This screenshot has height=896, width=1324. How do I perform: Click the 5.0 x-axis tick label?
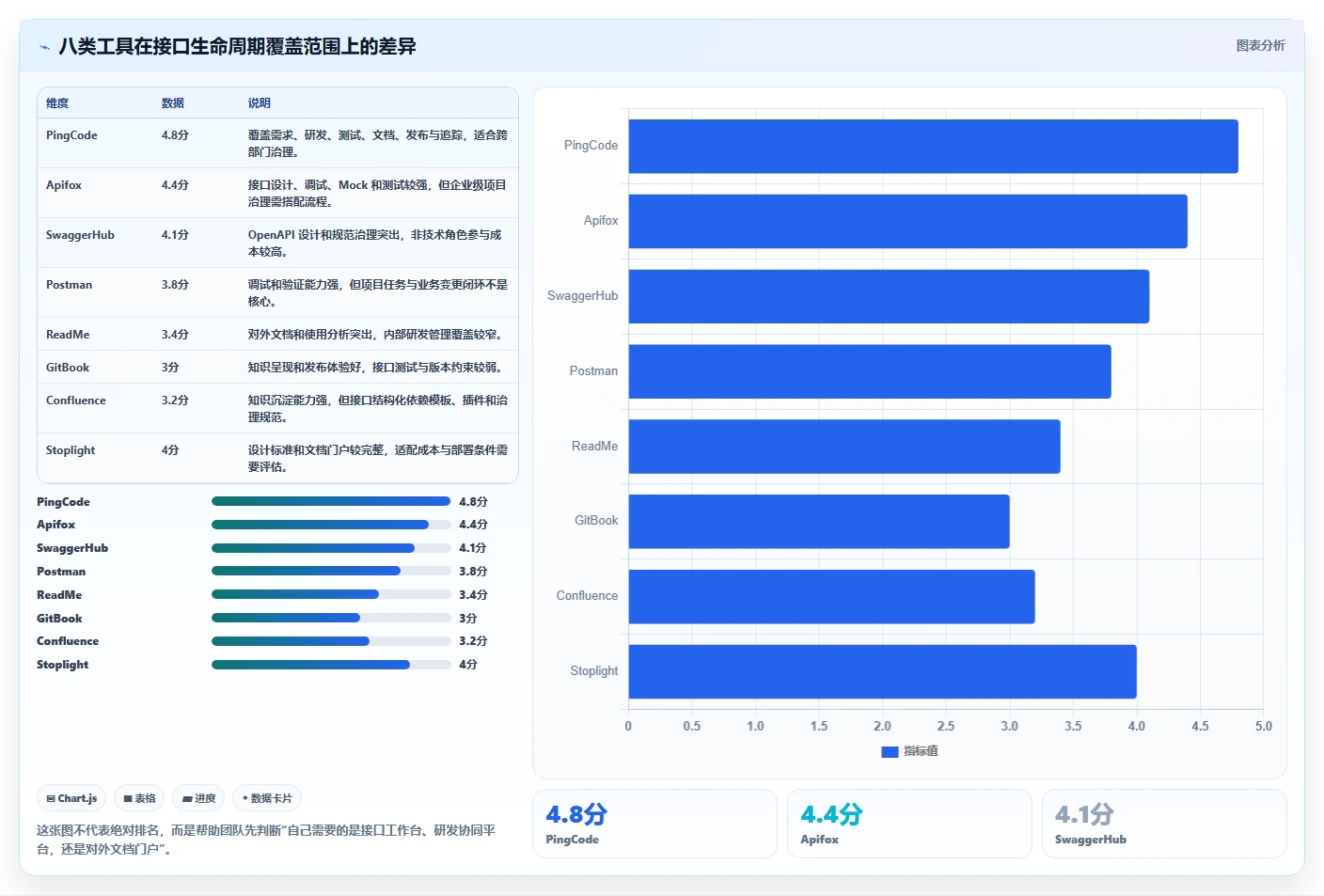point(1263,726)
